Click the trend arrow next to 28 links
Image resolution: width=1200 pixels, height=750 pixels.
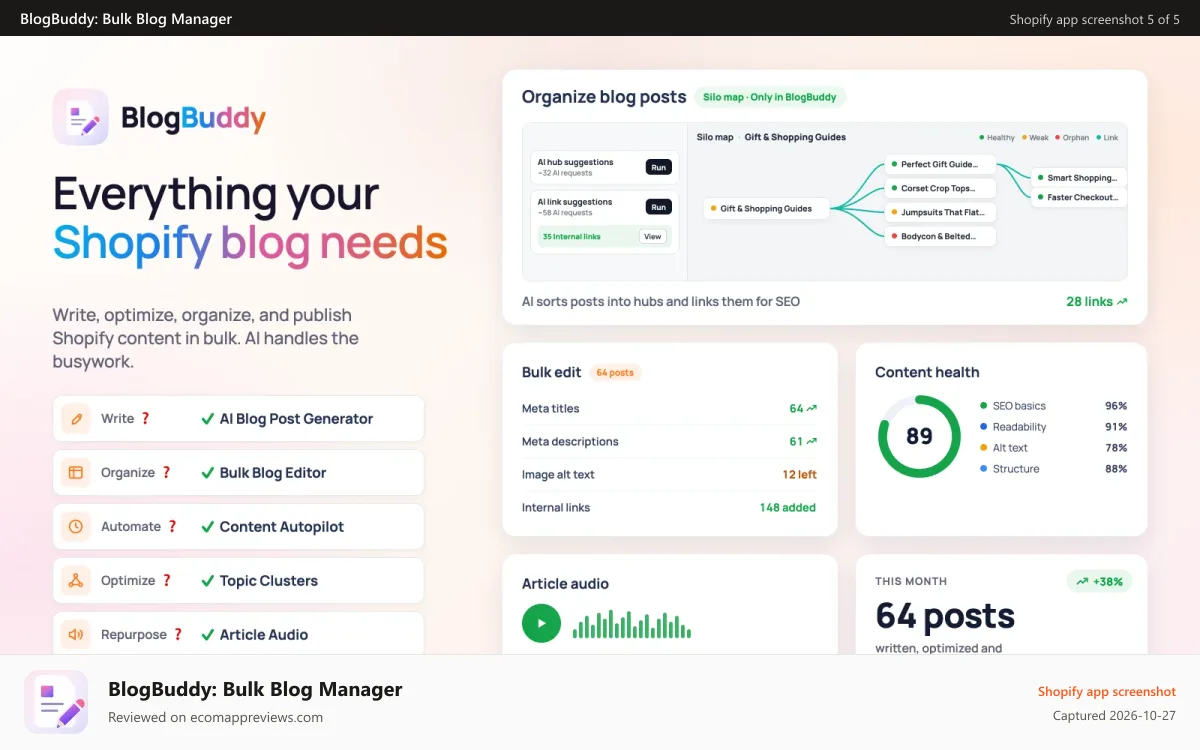[x=1122, y=301]
